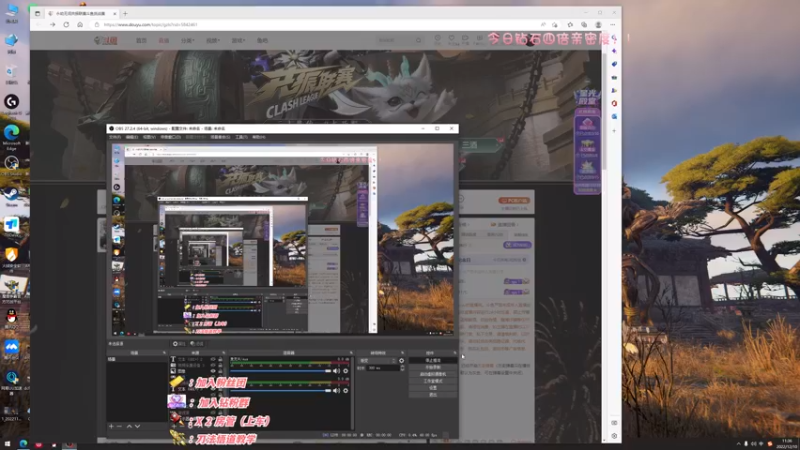Open the OBS 编辑 Edit menu
This screenshot has height=450, width=800.
pyautogui.click(x=132, y=137)
